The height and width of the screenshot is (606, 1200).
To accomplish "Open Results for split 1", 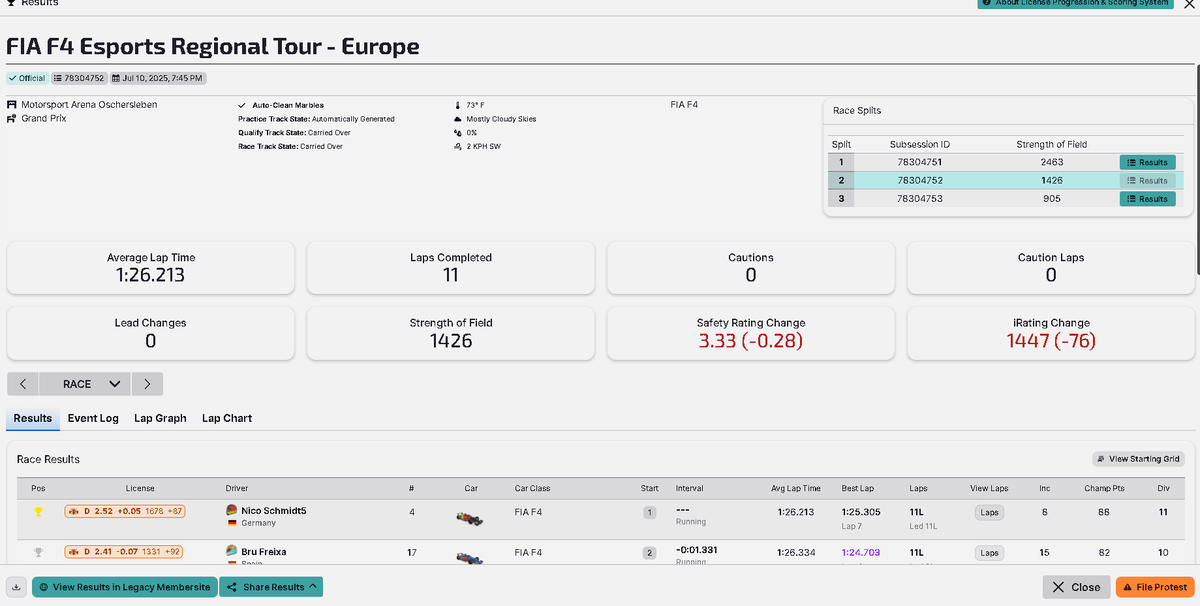I will (1147, 162).
